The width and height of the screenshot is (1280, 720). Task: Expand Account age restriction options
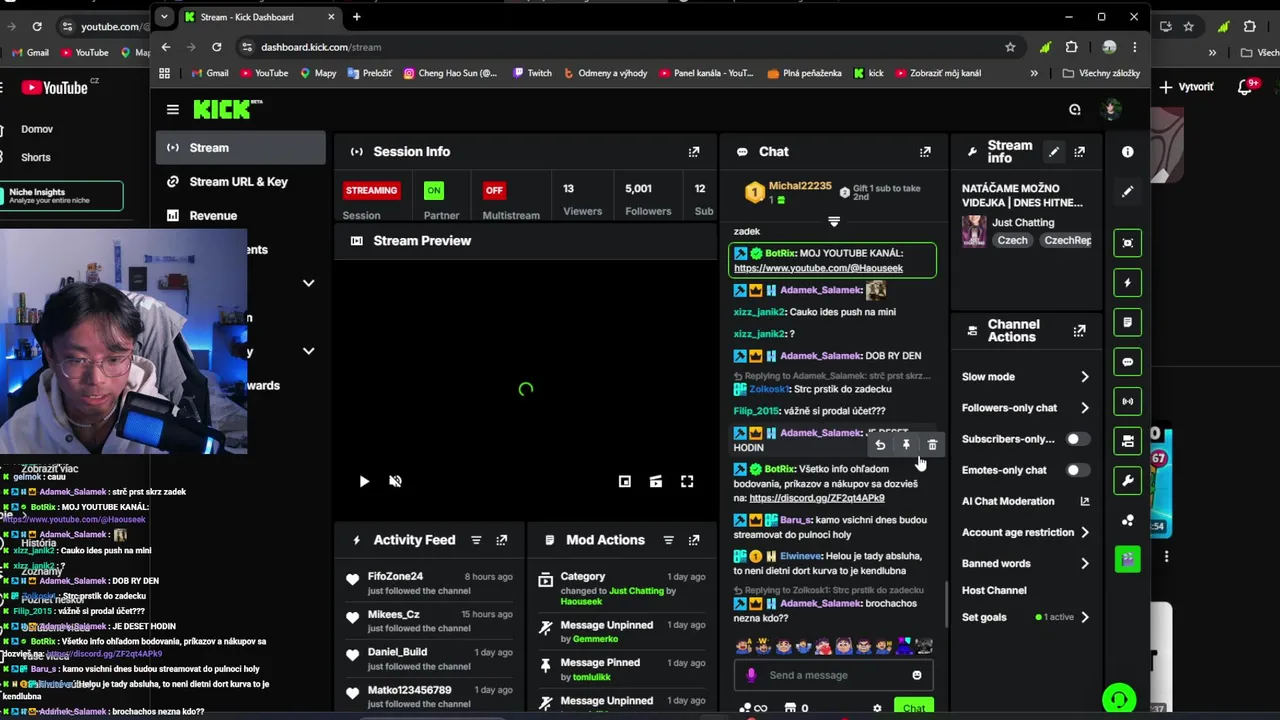[x=1085, y=533]
